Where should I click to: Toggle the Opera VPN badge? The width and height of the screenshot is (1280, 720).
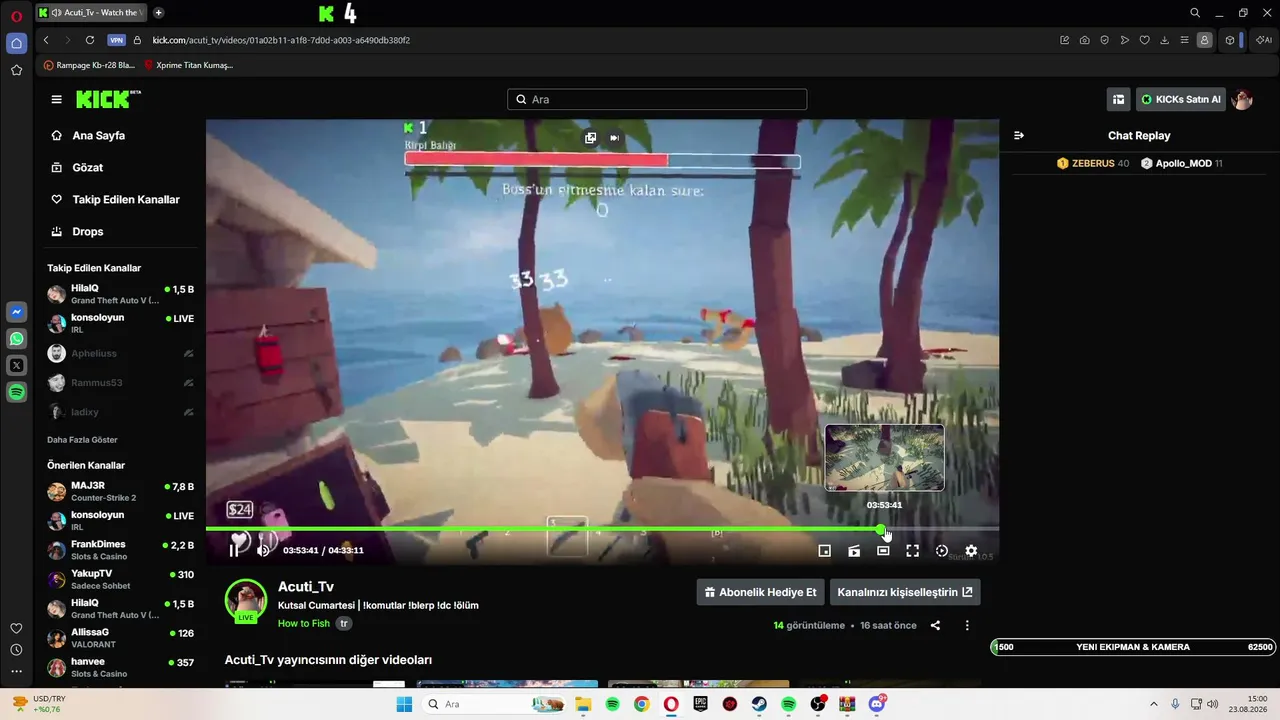pos(116,40)
